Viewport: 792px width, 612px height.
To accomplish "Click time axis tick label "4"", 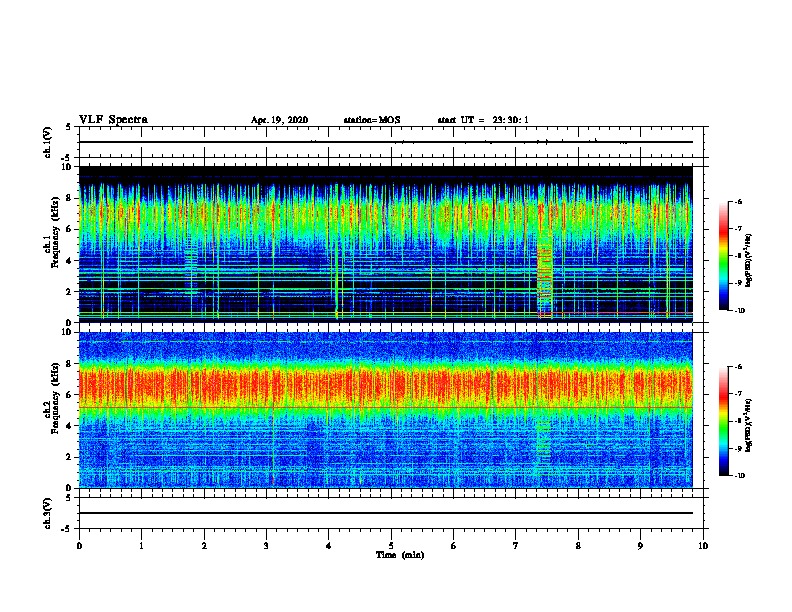I will click(x=329, y=546).
